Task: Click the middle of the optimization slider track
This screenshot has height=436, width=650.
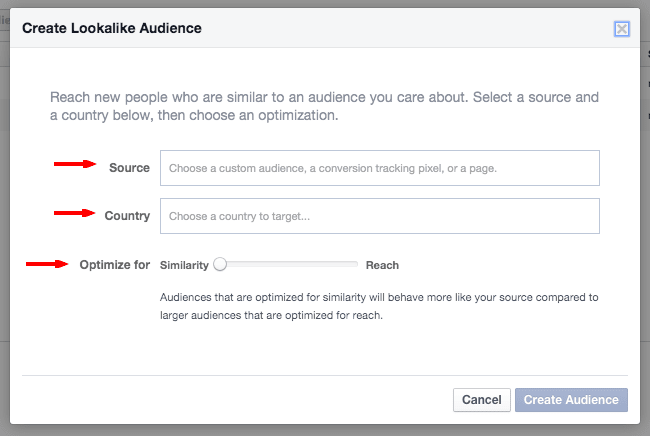Action: point(288,265)
